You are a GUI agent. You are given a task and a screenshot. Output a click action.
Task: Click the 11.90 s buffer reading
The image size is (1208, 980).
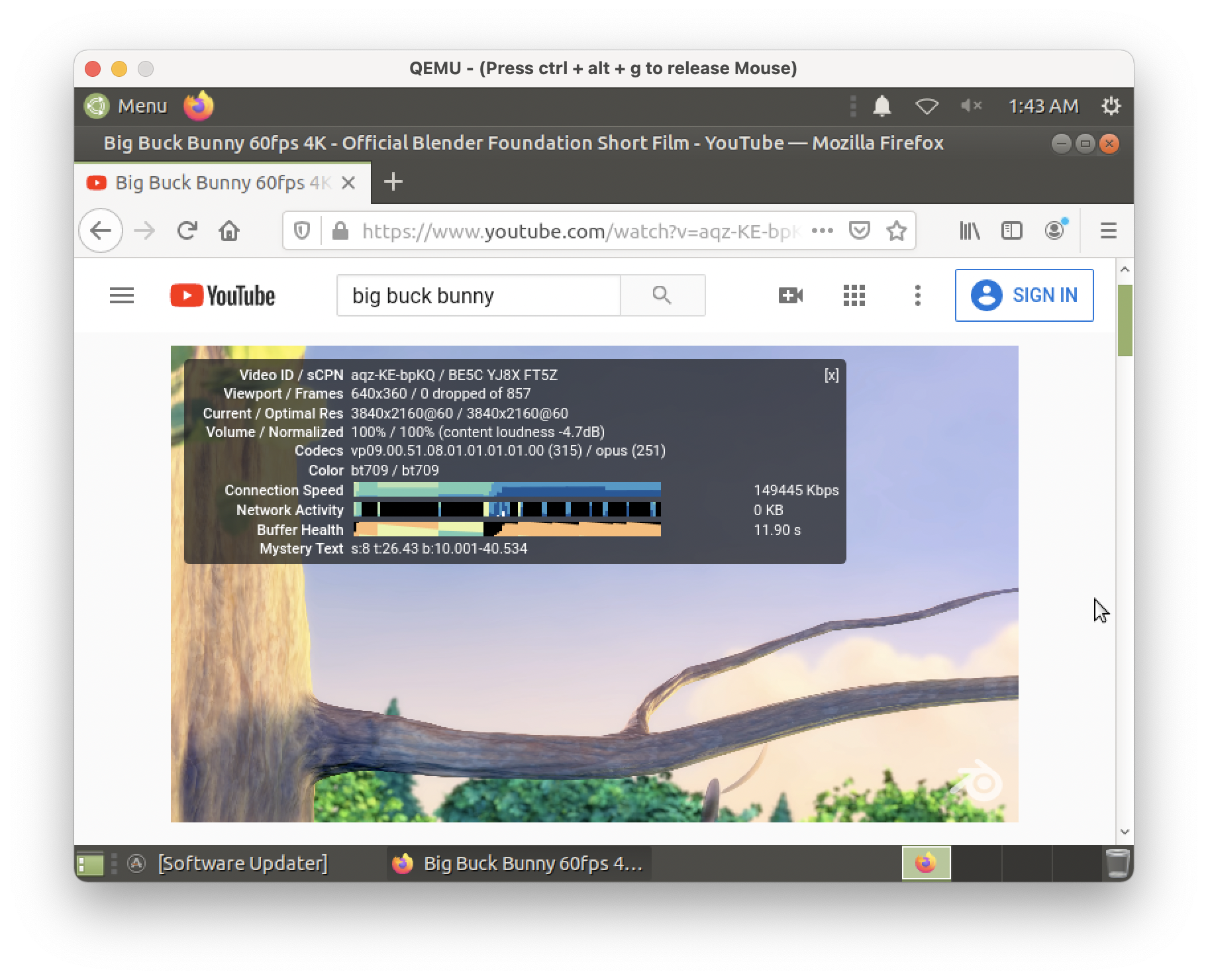point(777,530)
